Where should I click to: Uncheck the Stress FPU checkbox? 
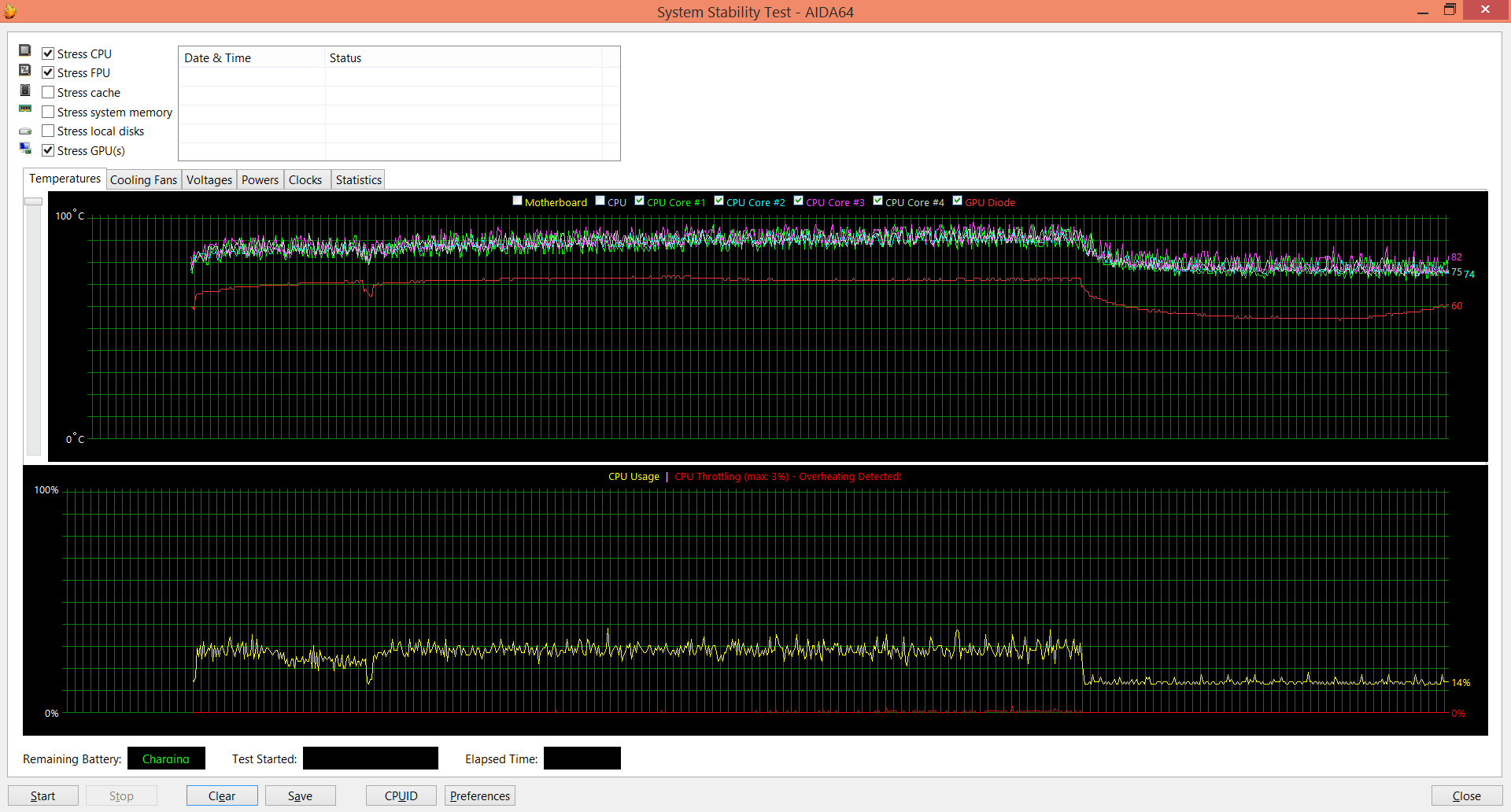point(48,72)
